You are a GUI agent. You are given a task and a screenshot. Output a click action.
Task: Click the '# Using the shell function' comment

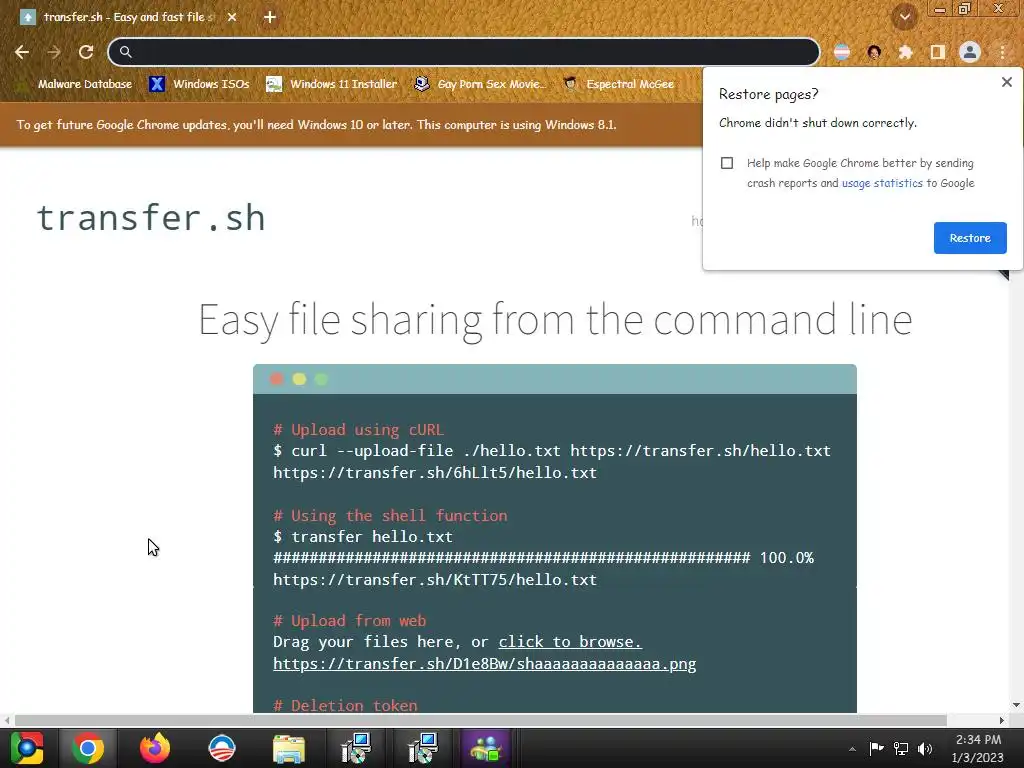click(x=390, y=515)
